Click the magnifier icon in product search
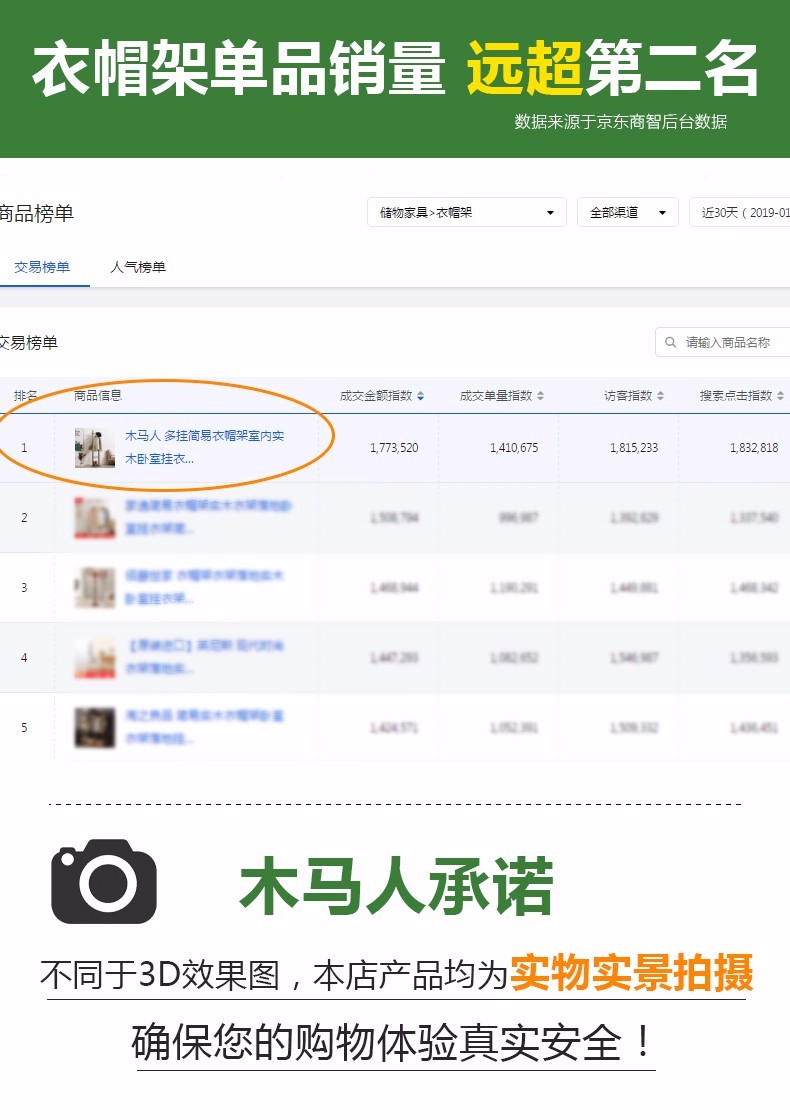The image size is (790, 1120). pos(670,342)
